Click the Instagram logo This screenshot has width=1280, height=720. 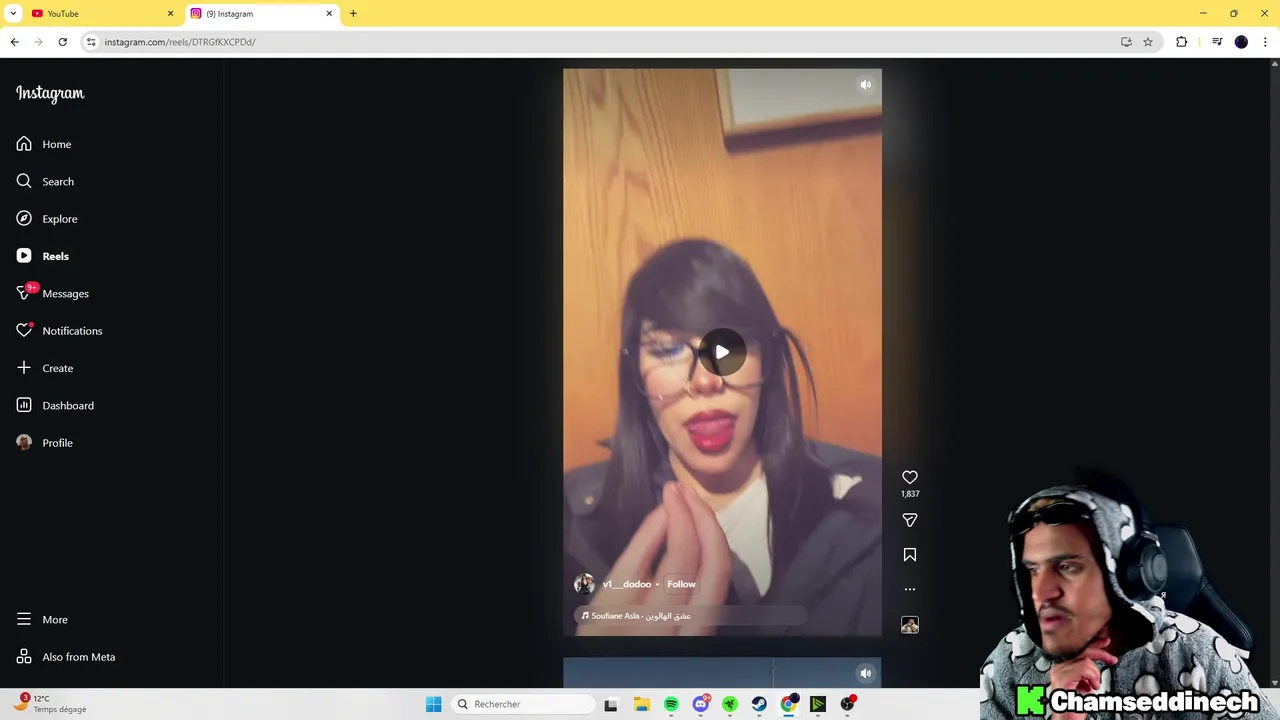point(50,93)
